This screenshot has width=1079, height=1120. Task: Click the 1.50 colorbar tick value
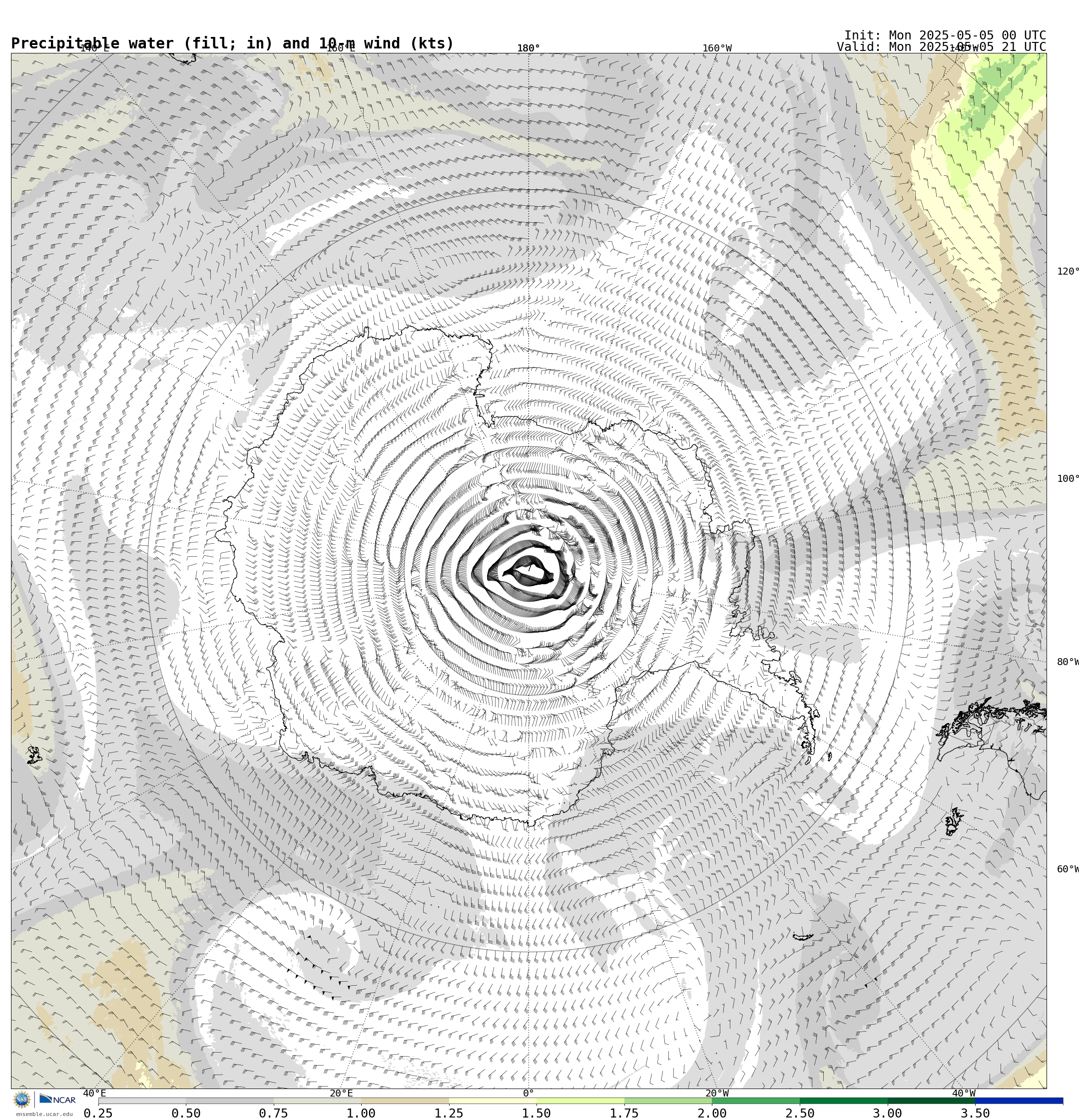click(537, 1113)
